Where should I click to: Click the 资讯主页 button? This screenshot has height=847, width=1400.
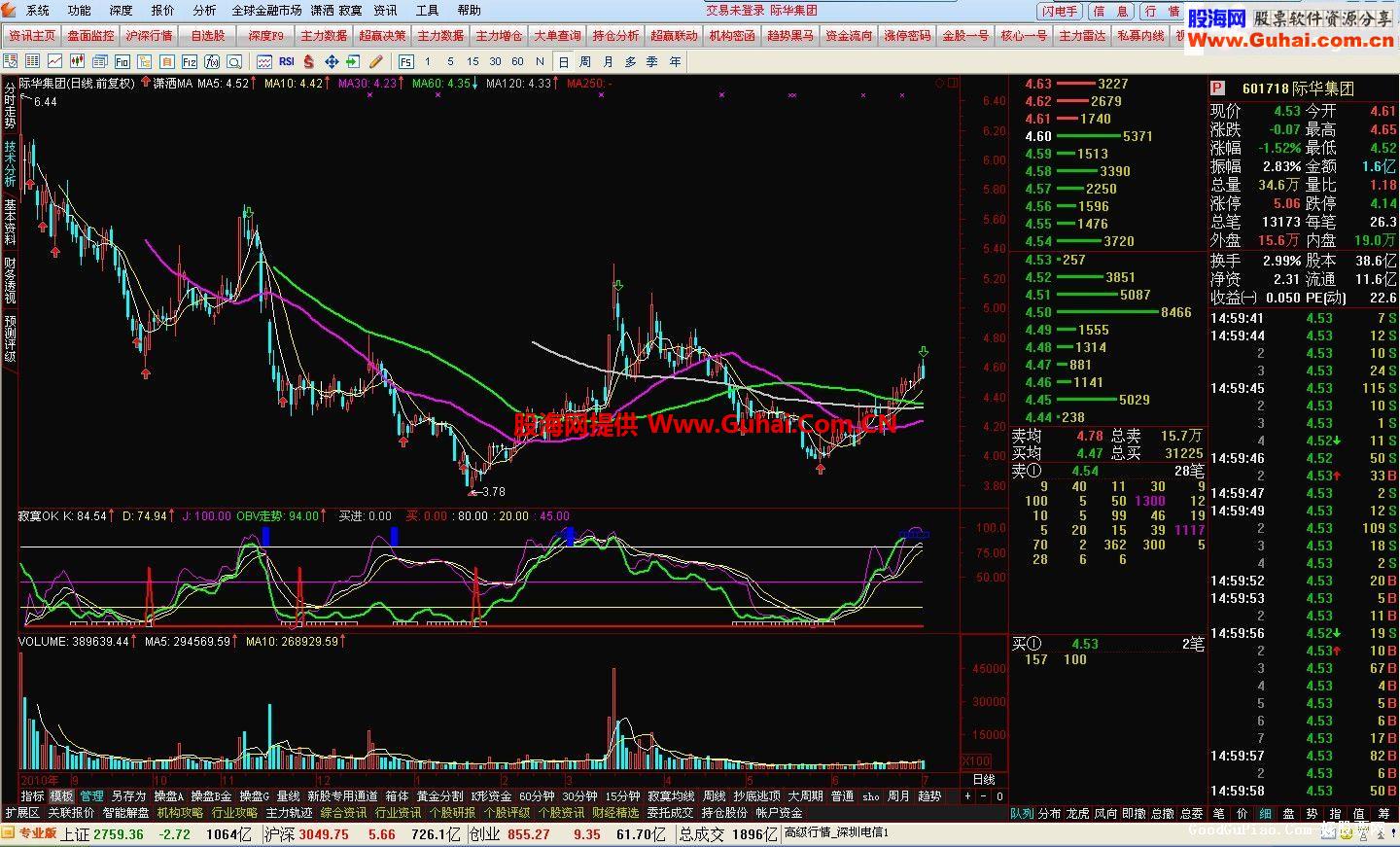pos(32,35)
